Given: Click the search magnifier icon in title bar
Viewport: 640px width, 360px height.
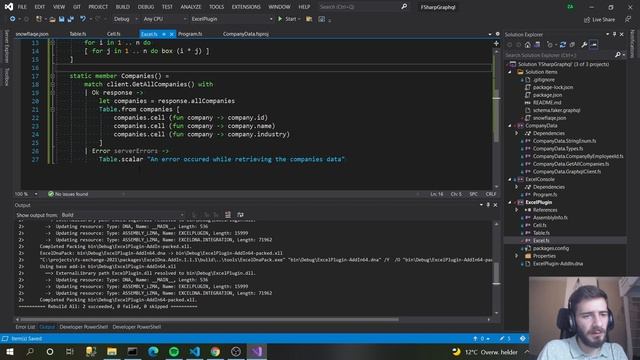Looking at the screenshot, I should 404,7.
